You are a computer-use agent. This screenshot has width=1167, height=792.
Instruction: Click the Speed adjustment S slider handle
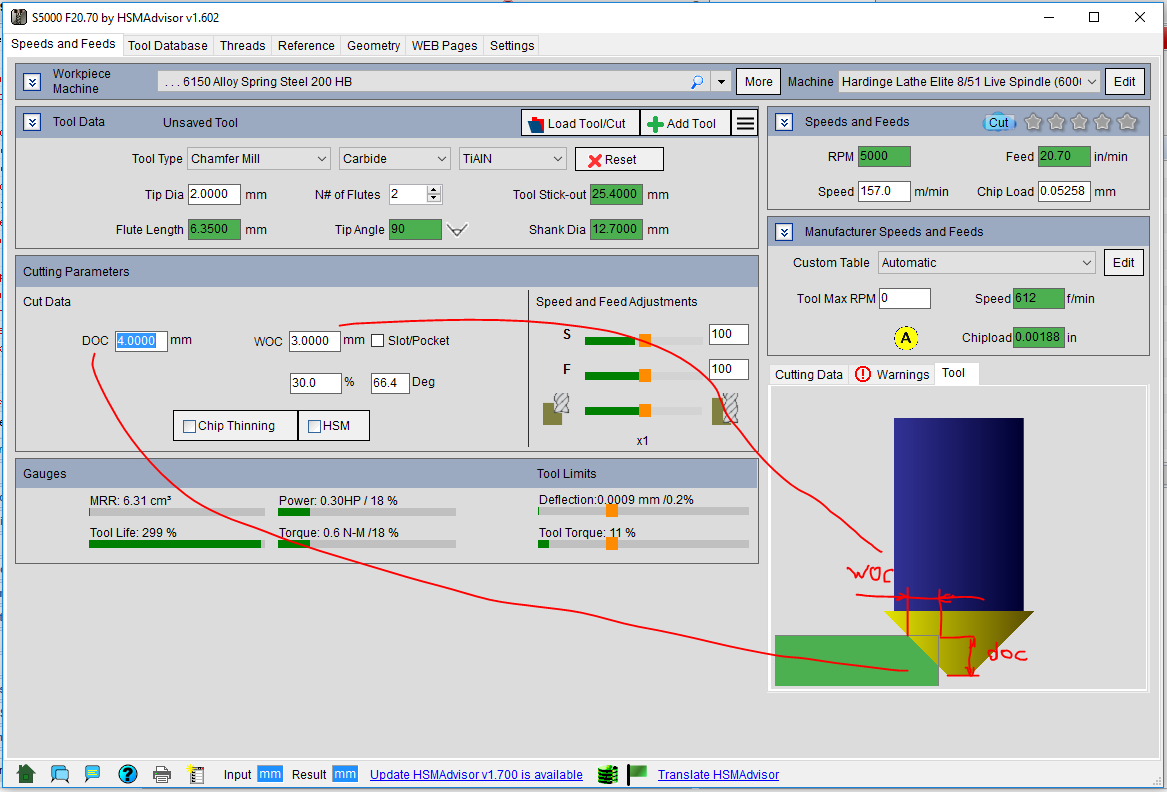(645, 341)
